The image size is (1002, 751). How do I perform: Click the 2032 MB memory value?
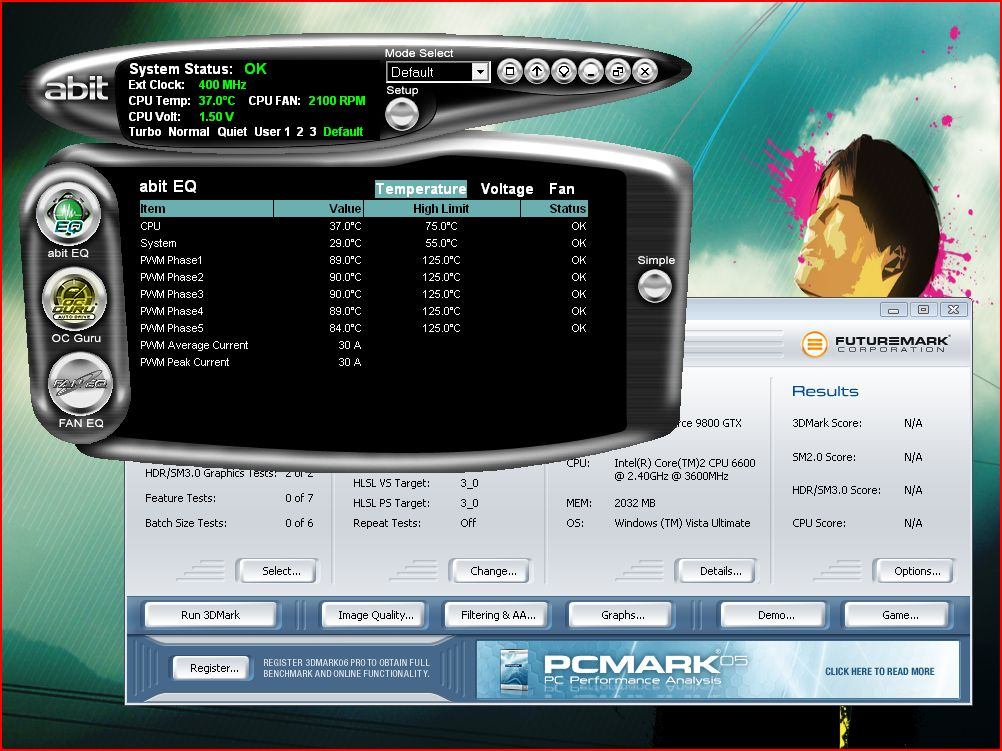635,503
